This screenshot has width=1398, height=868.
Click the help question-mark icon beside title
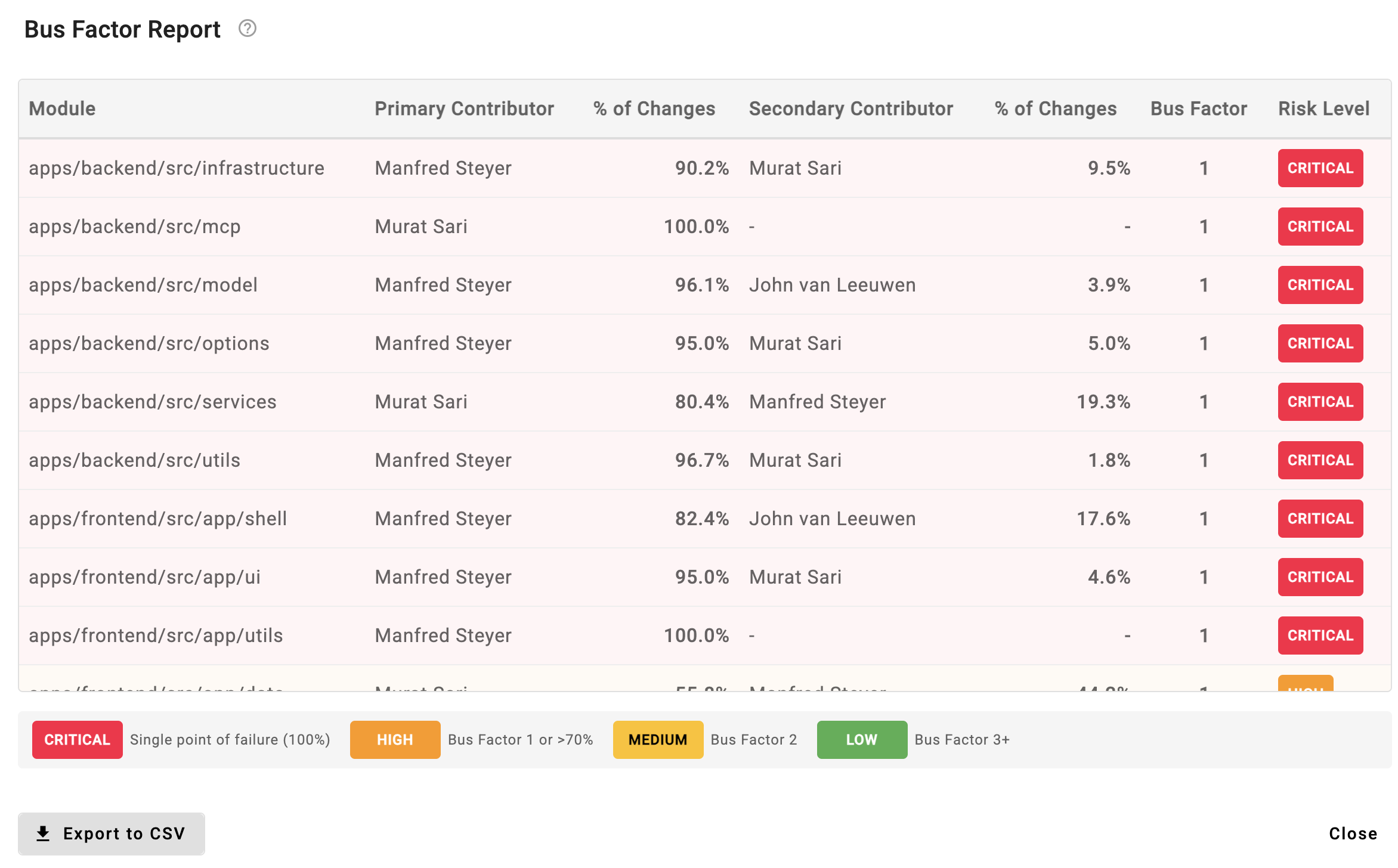pyautogui.click(x=247, y=29)
